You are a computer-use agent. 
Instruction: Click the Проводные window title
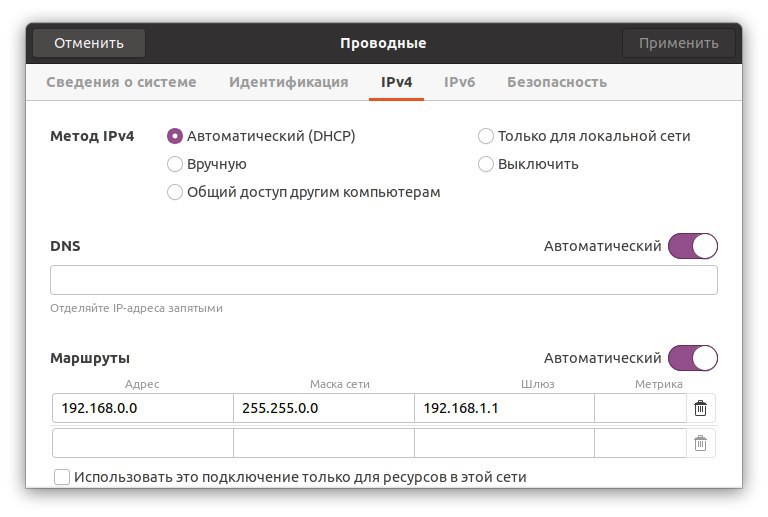(383, 43)
